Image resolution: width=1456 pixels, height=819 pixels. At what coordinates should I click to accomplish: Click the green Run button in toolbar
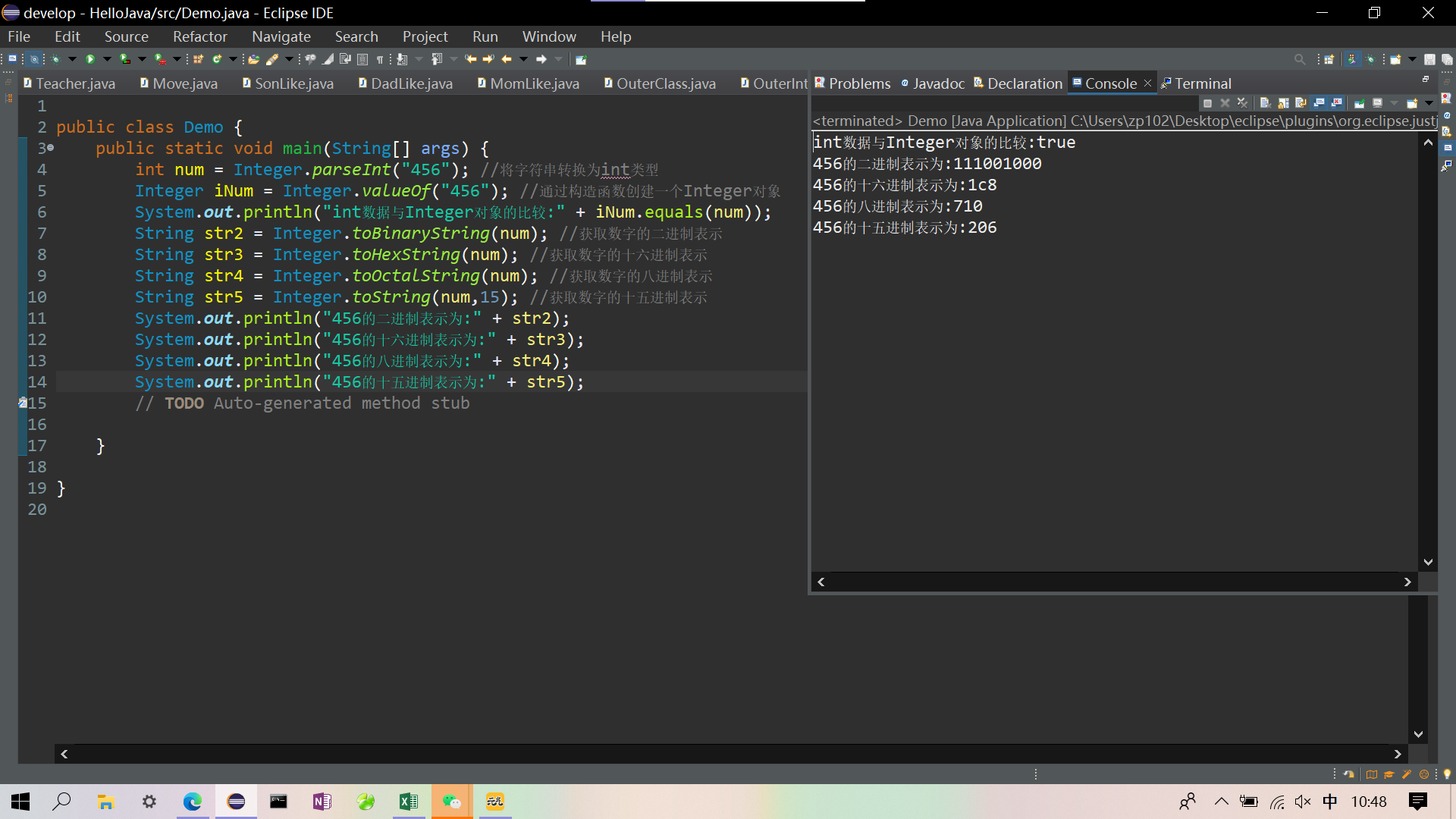click(x=89, y=59)
